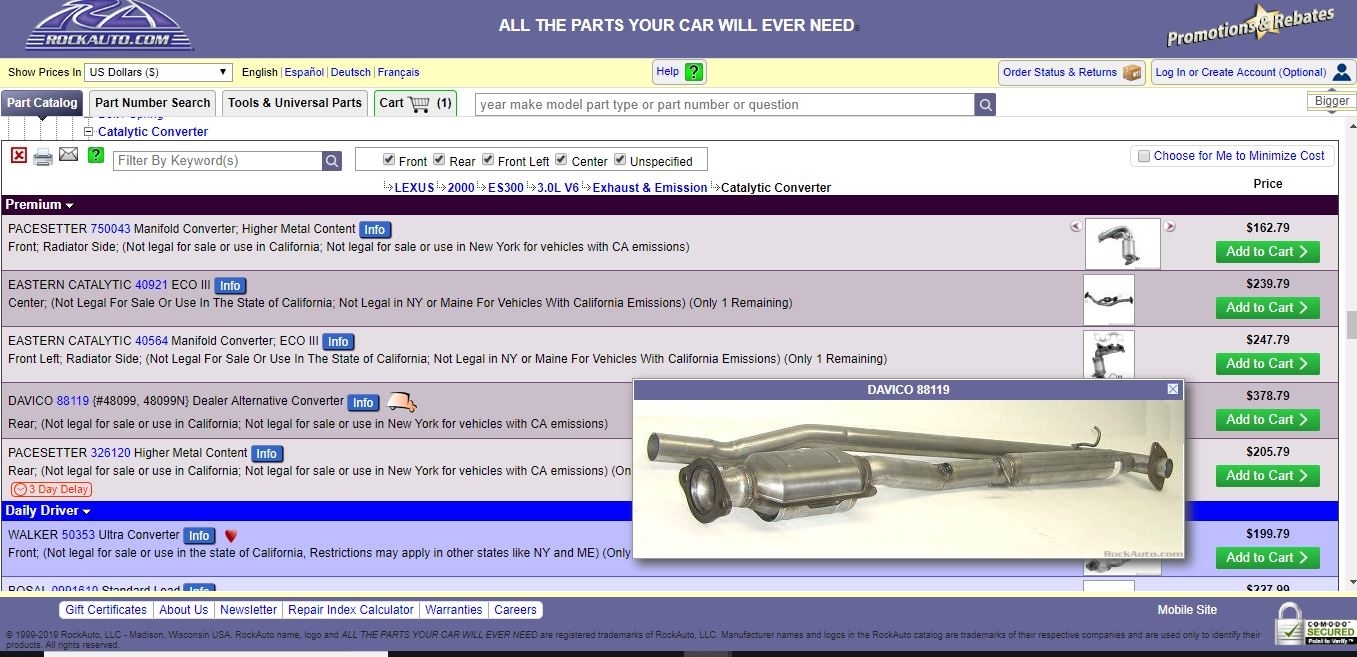Open part number 88119 link
Viewport: 1357px width, 657px height.
(x=73, y=401)
